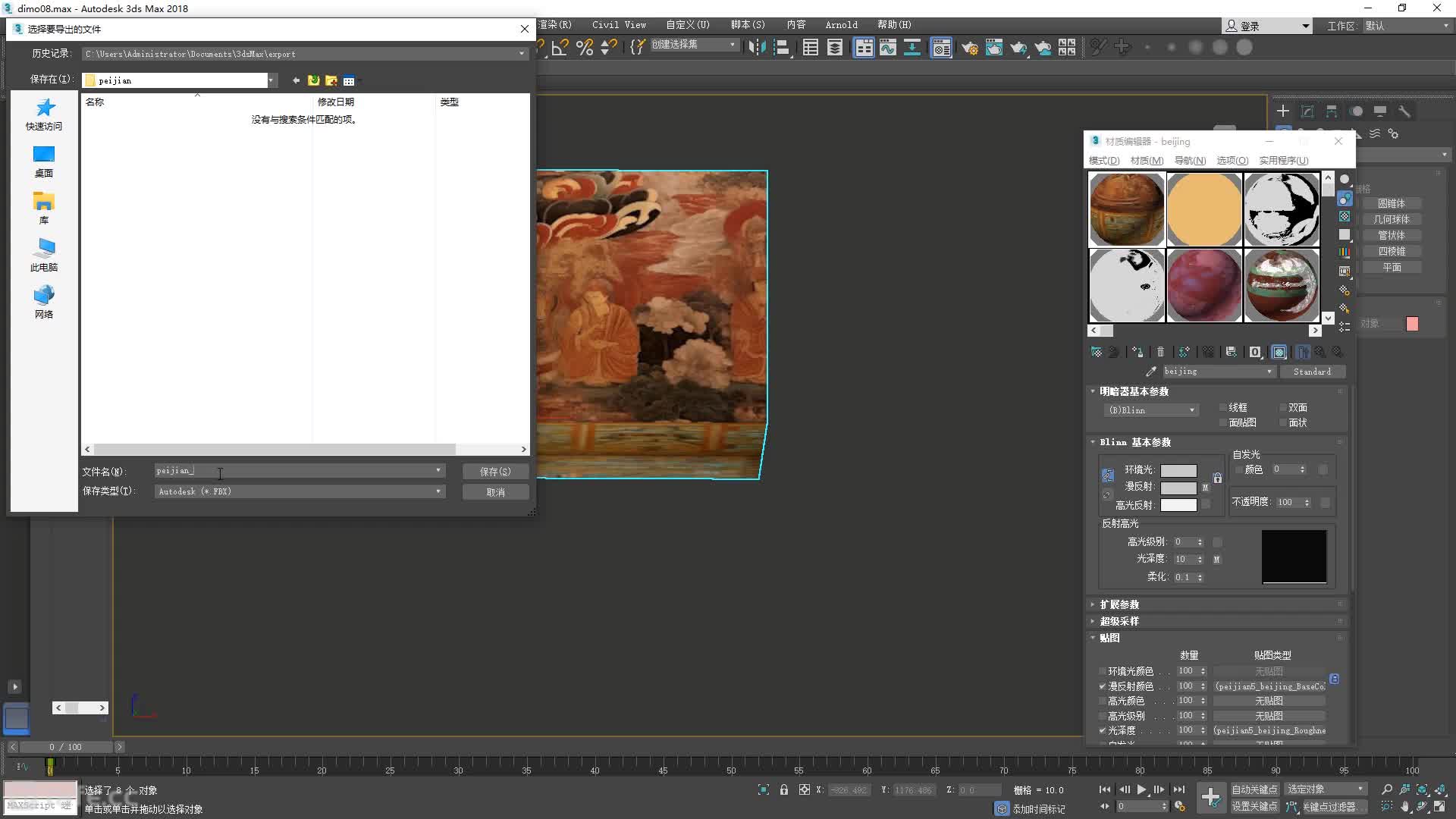Open the Curve Editor icon
Screen dimensions: 1456x819
(888, 48)
